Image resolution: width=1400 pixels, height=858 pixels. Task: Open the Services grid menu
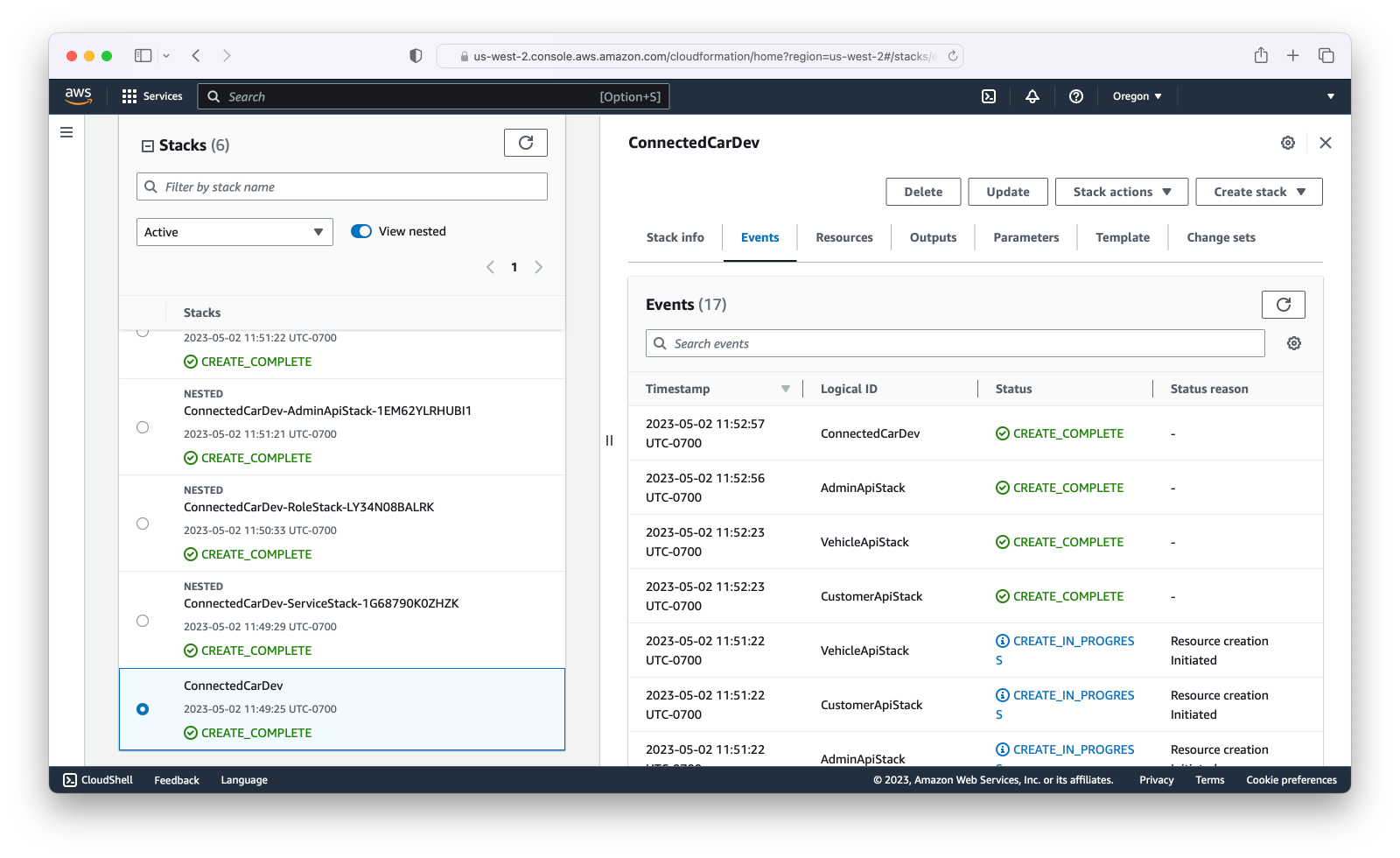[x=152, y=96]
